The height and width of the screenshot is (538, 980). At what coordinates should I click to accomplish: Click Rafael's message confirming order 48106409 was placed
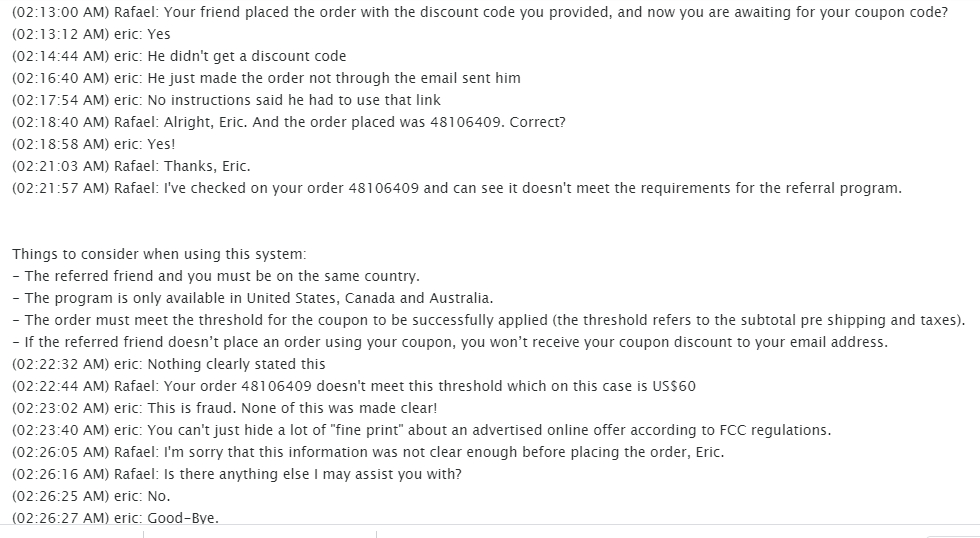tap(289, 122)
